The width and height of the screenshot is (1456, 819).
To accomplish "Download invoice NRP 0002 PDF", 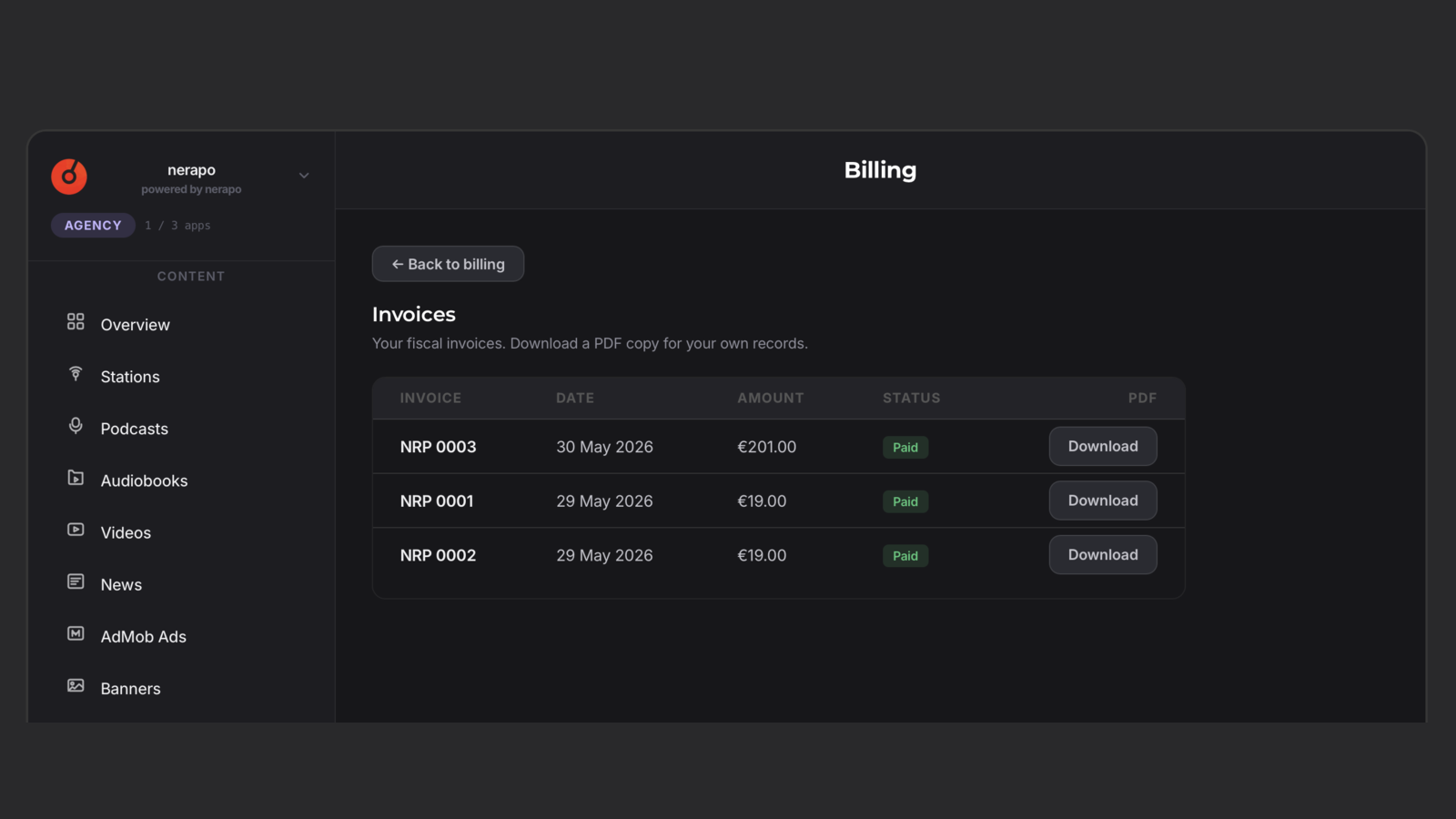I will [1103, 555].
